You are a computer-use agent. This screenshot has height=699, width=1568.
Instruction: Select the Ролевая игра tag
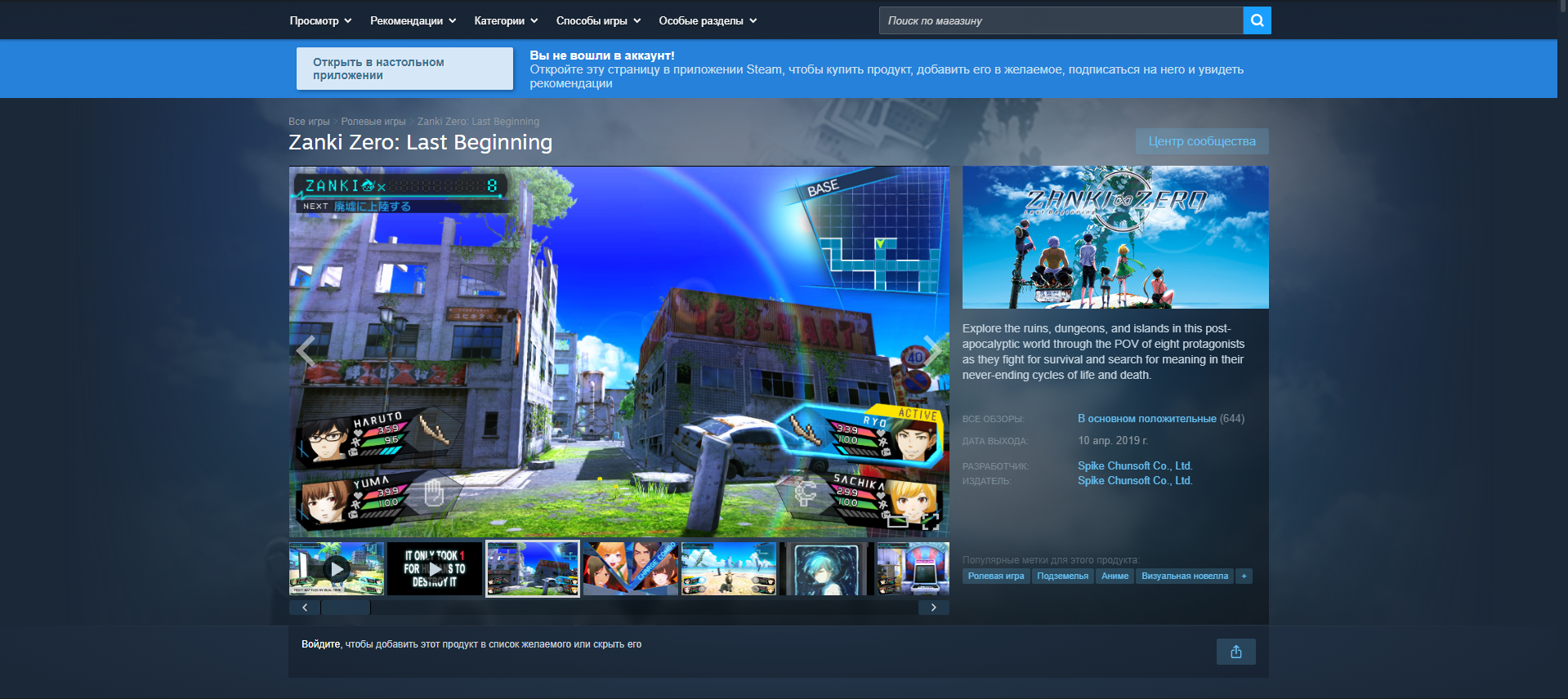pos(996,576)
